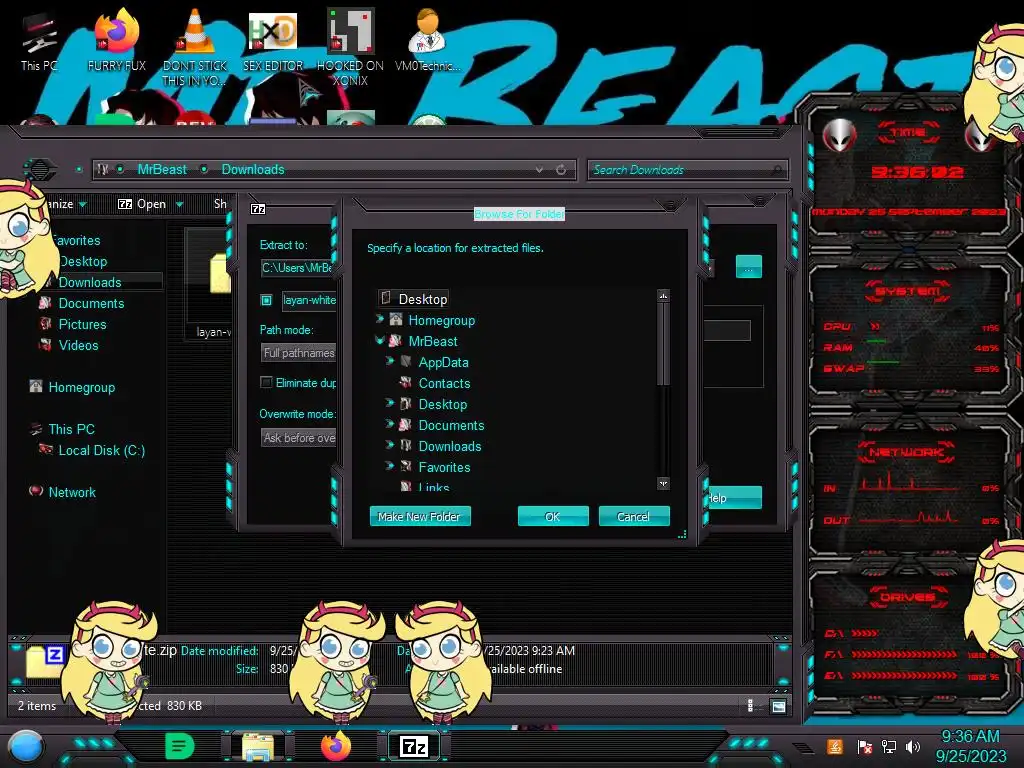Open the dropdown arrow next to Open
This screenshot has width=1024, height=768.
[180, 204]
